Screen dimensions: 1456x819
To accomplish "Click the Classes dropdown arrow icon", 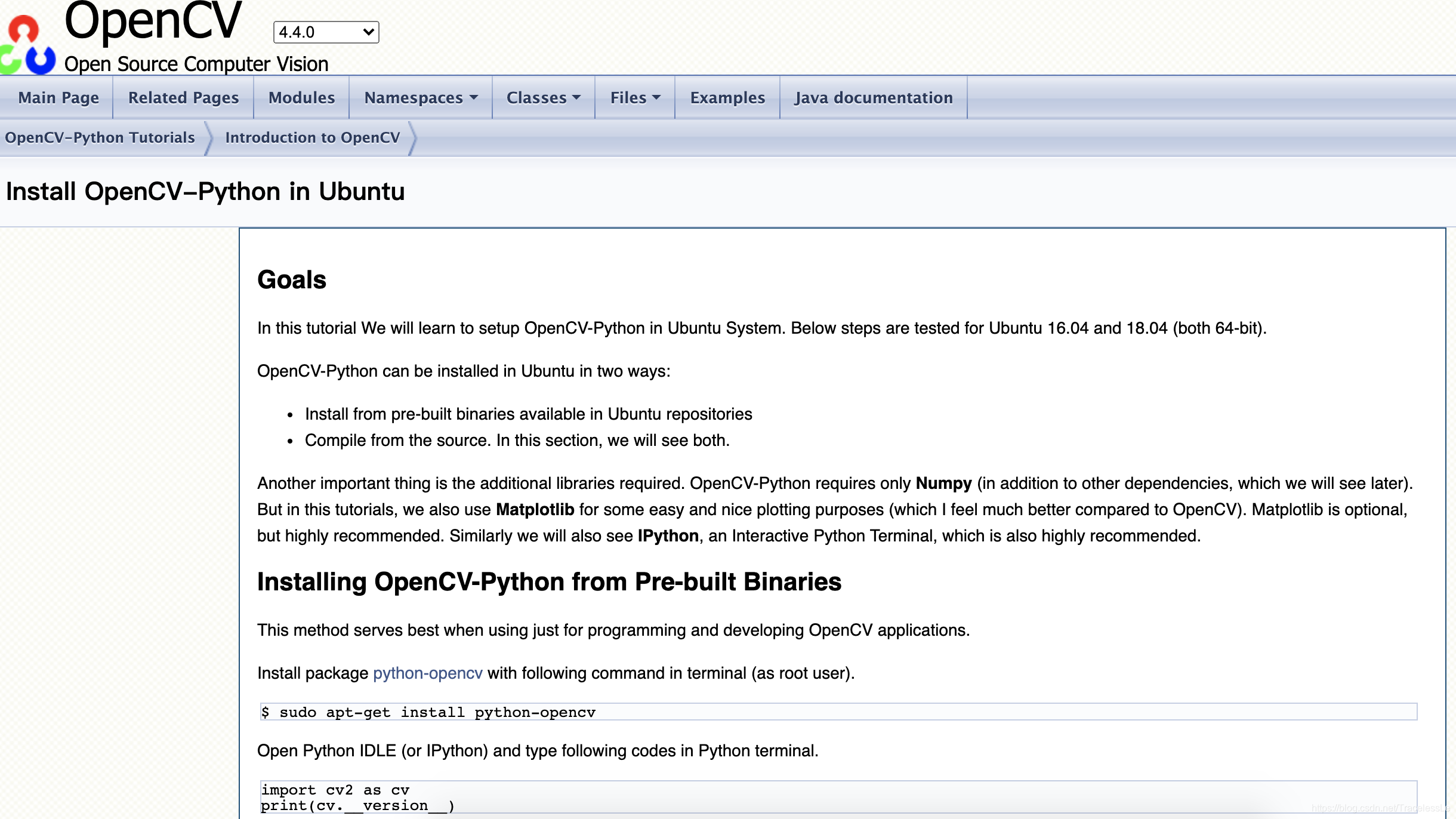I will click(x=576, y=97).
